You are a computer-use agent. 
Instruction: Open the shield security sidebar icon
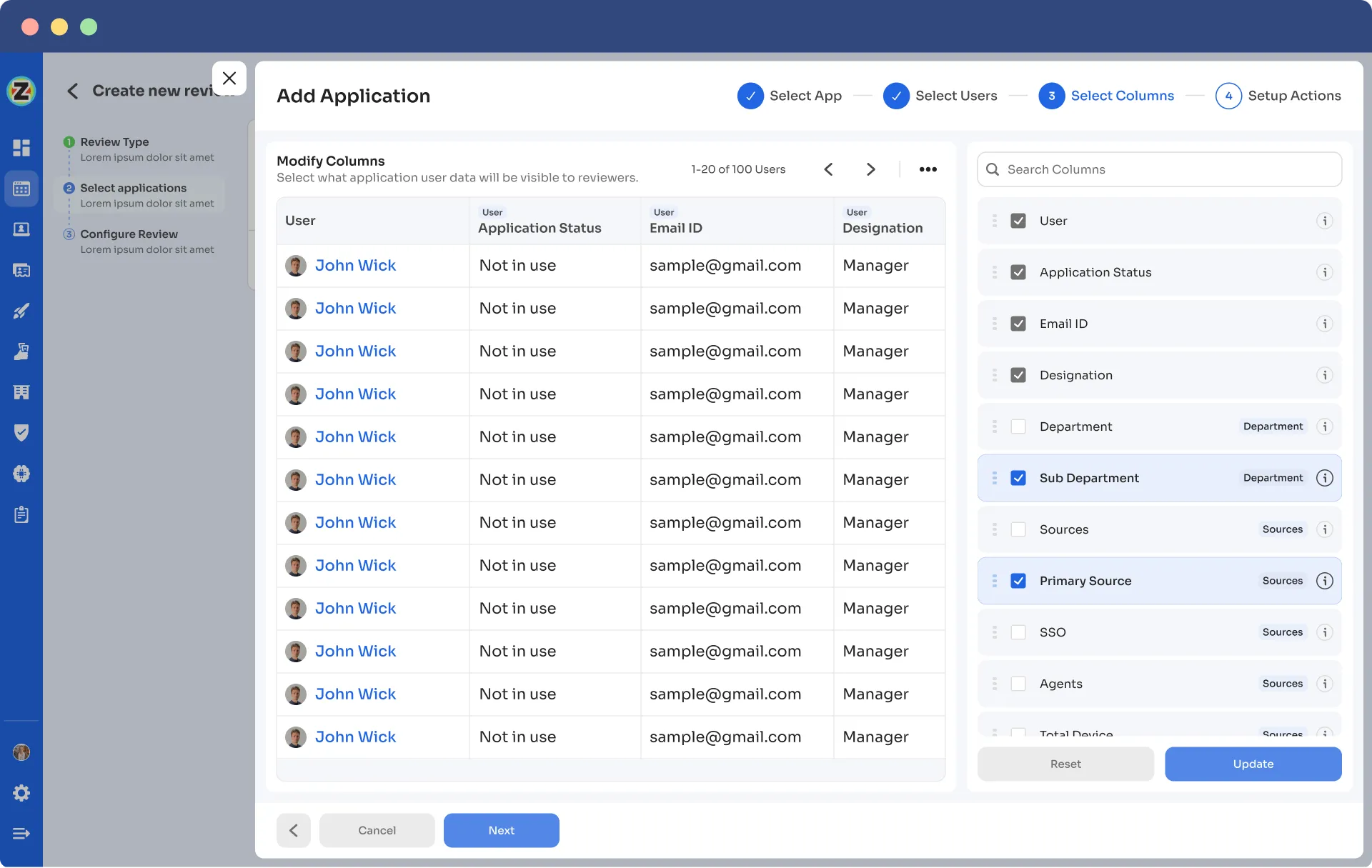[x=21, y=432]
